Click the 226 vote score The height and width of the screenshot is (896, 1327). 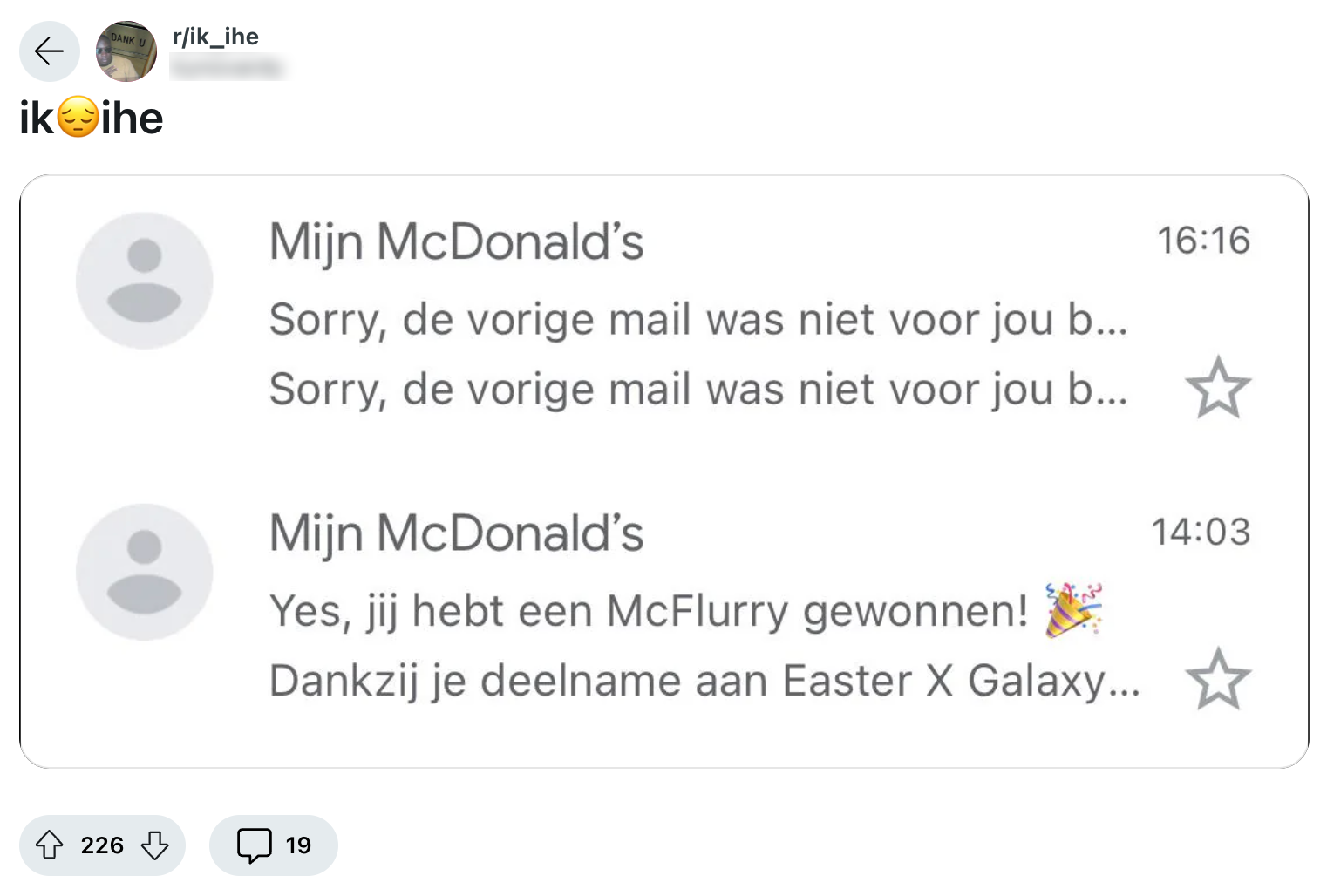click(102, 845)
